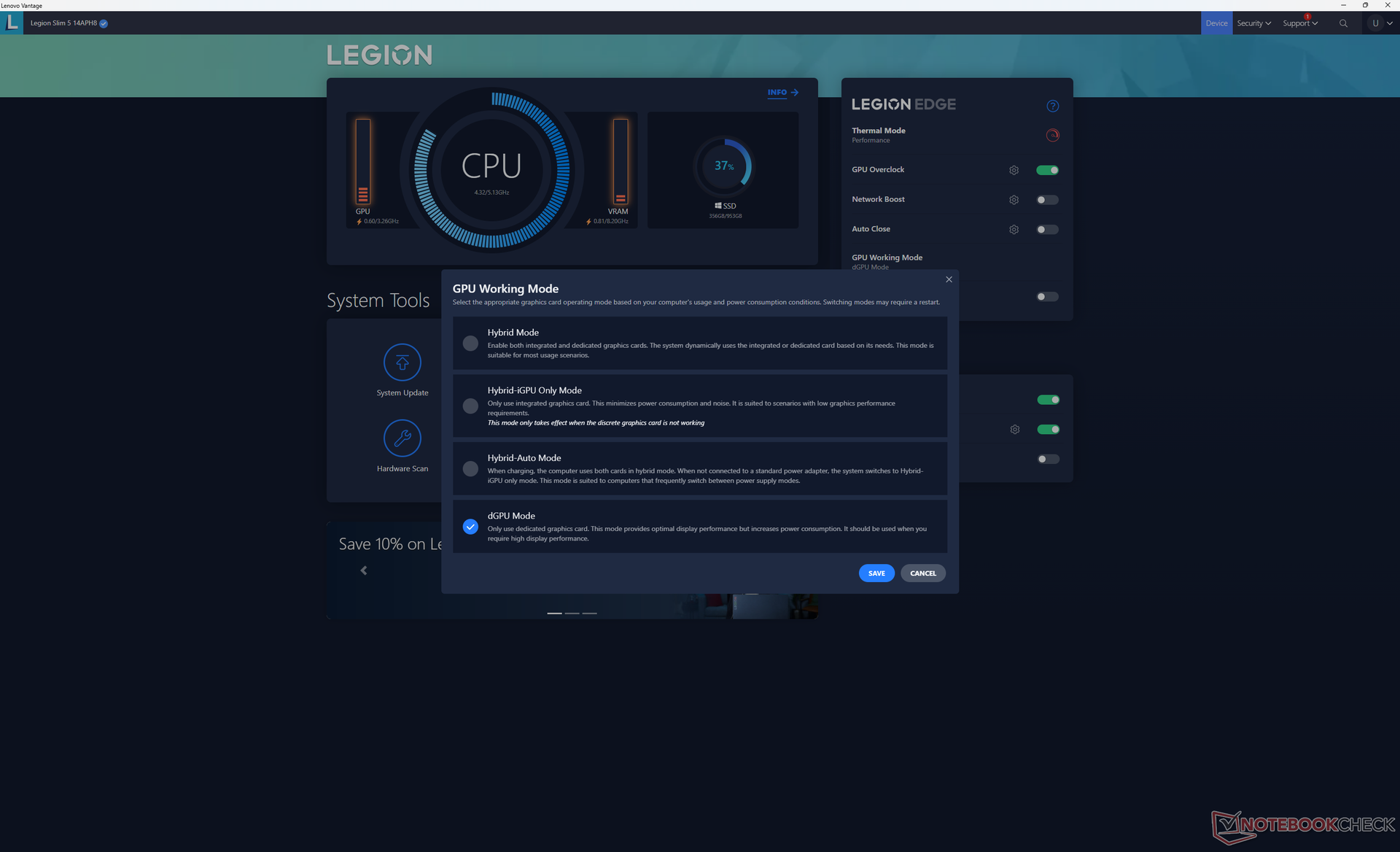Select Hybrid Mode radio button
The image size is (1400, 852).
[470, 343]
